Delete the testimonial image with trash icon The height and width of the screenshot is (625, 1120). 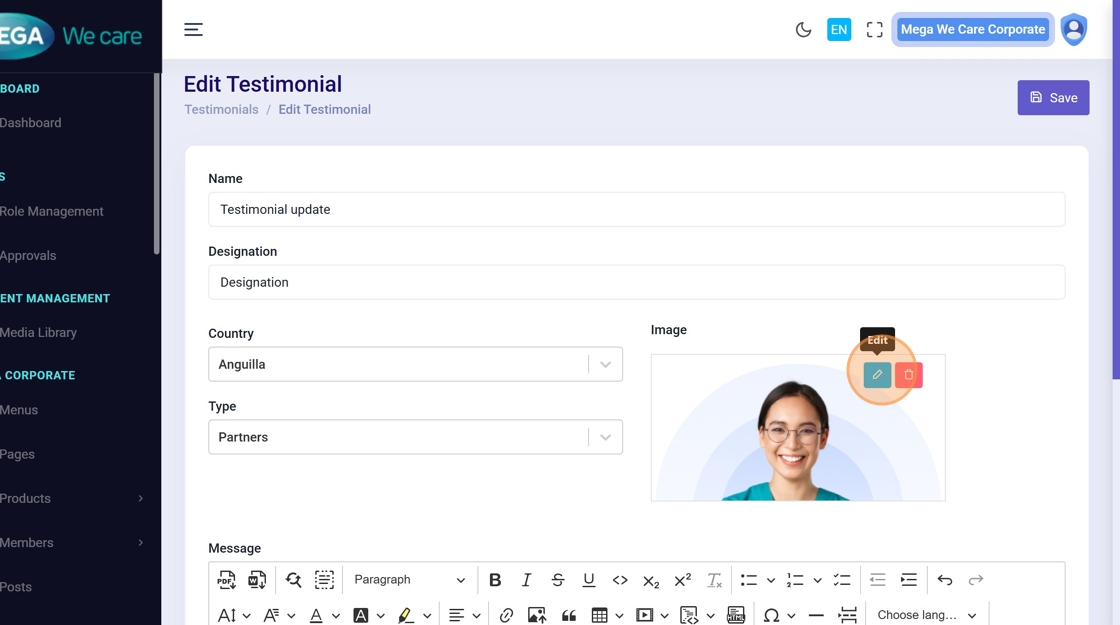pos(909,375)
